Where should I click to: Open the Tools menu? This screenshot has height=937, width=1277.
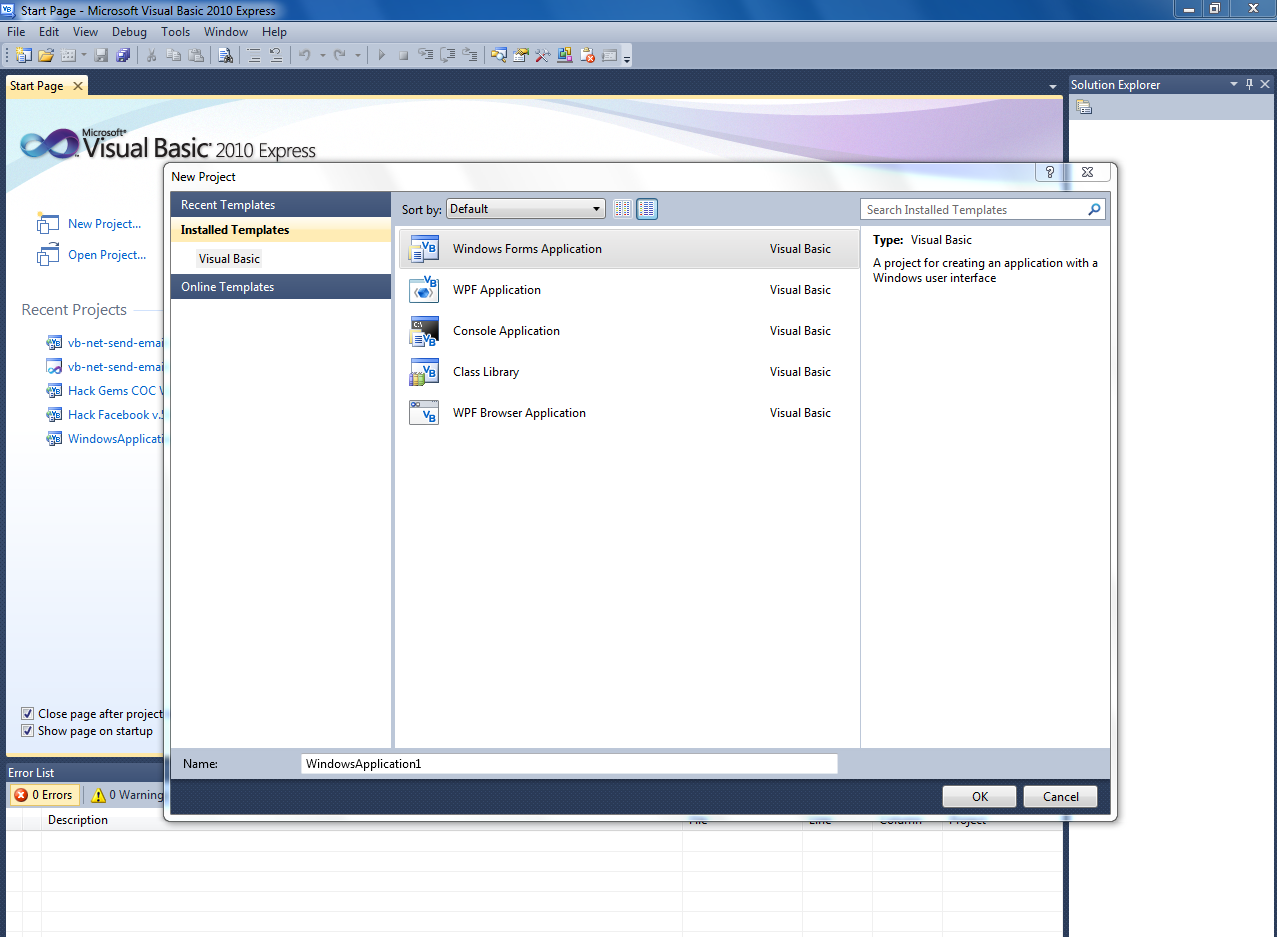(175, 32)
